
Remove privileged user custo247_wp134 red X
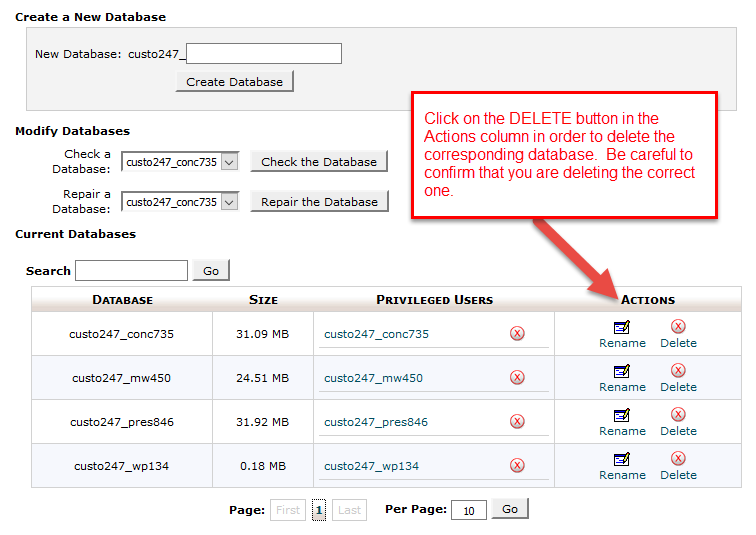coord(517,465)
